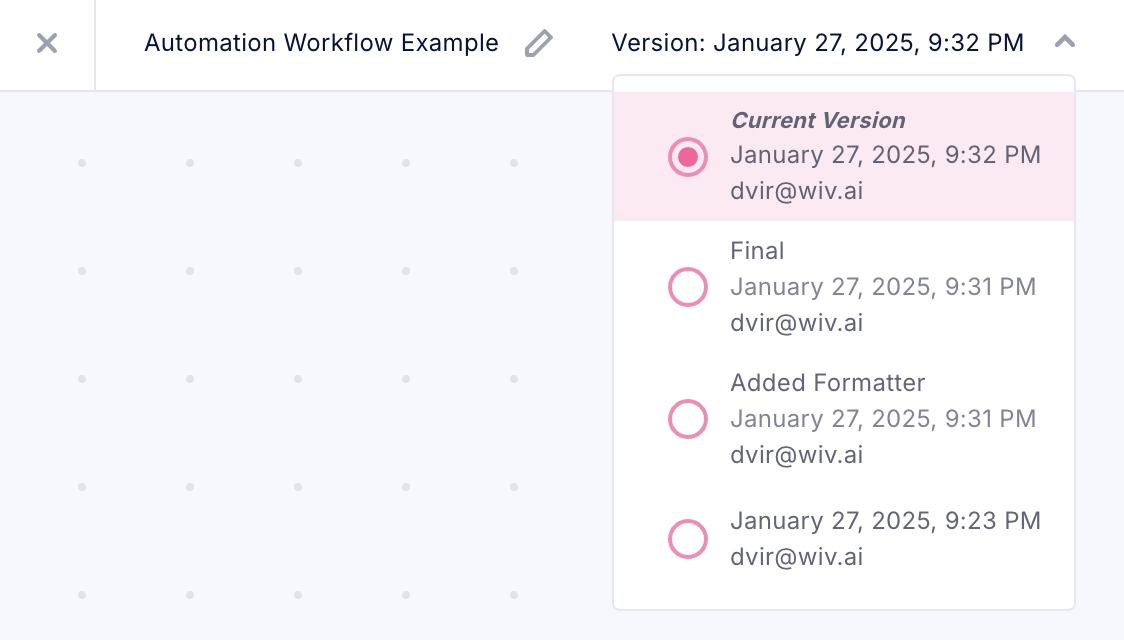Image resolution: width=1124 pixels, height=640 pixels.
Task: Click the January 27, 2025, 9:23 PM entry
Action: point(885,521)
